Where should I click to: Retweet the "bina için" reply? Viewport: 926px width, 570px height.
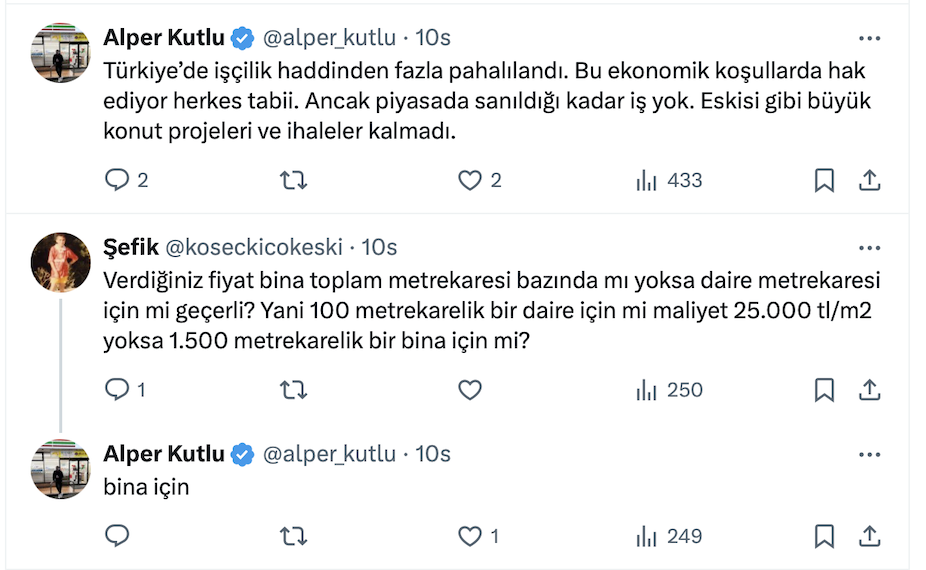[x=292, y=537]
